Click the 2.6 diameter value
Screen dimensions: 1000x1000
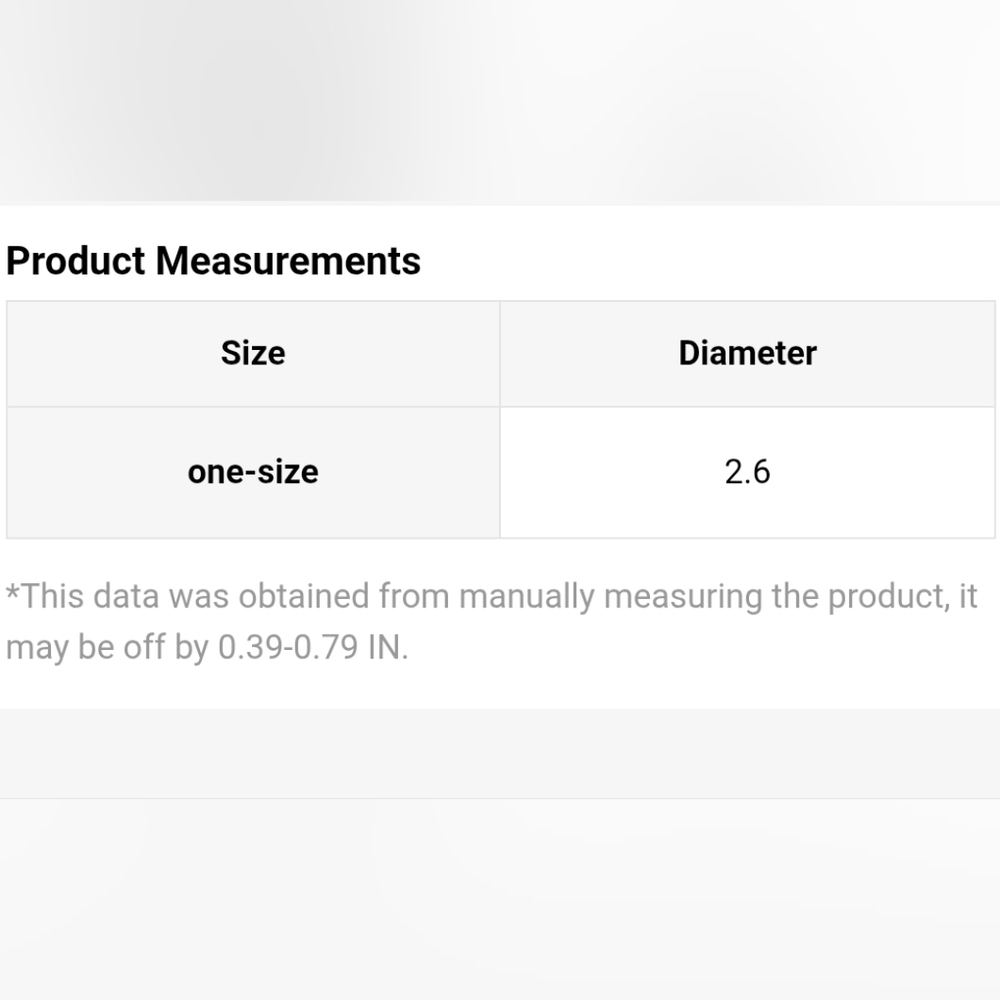coord(747,473)
